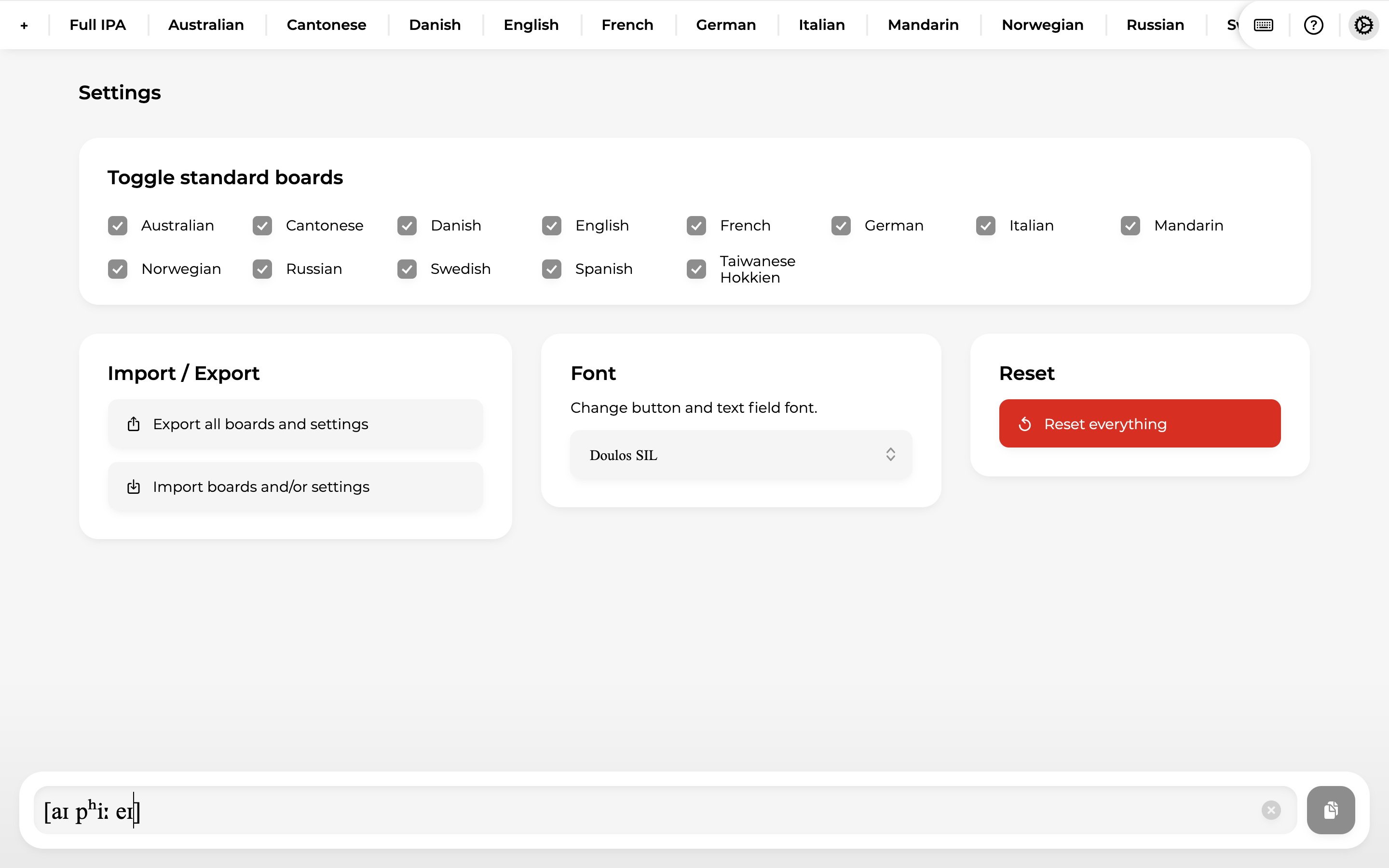Click inside the IPA text input field
This screenshot has width=1389, height=868.
tap(631, 810)
